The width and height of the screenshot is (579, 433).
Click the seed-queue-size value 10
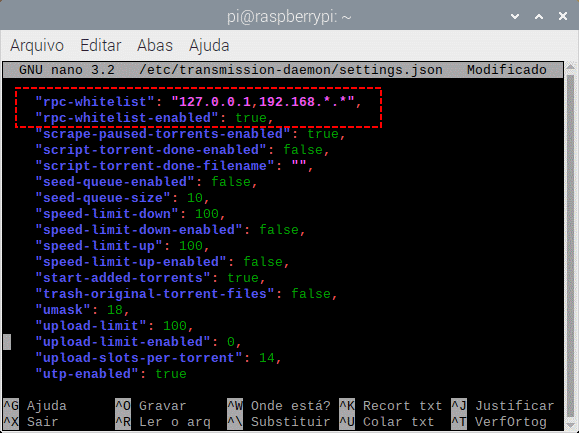tap(195, 198)
